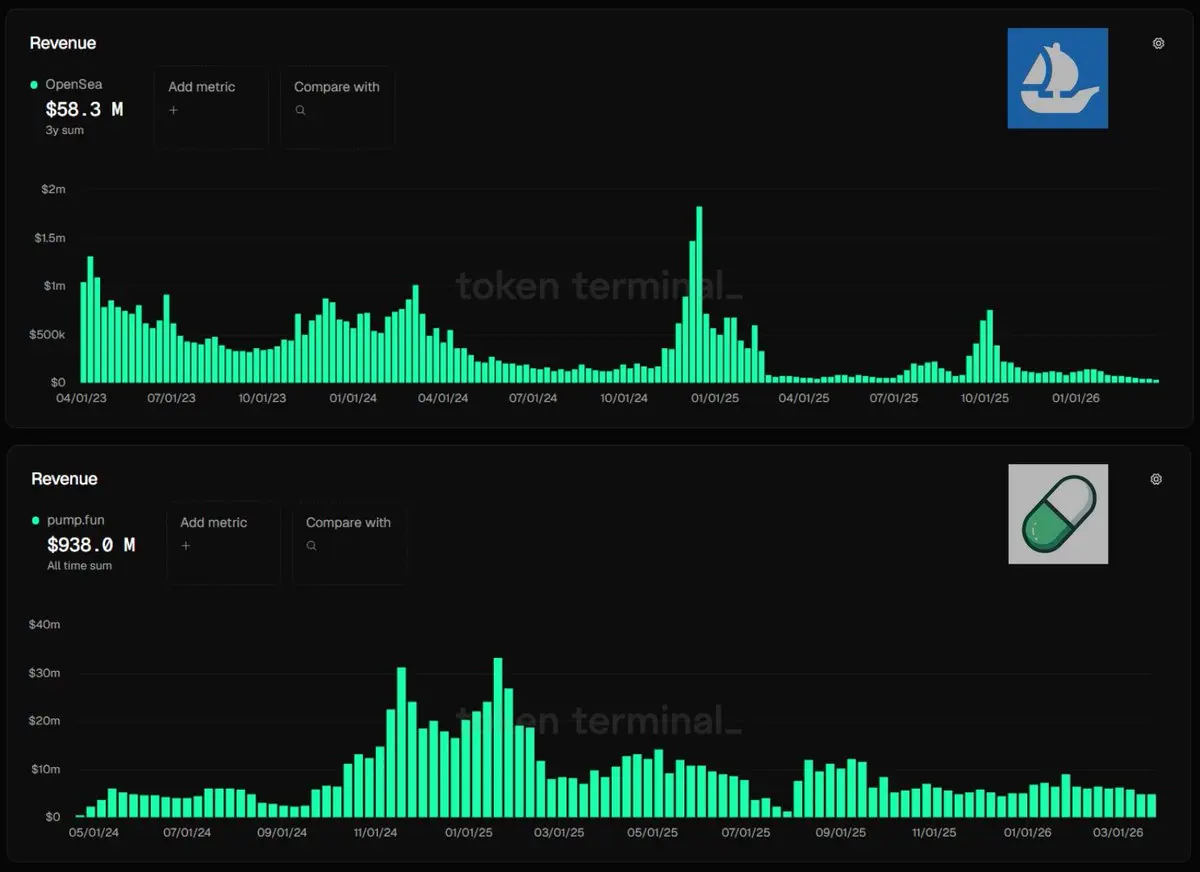The width and height of the screenshot is (1200, 872).
Task: Click 01/01/25 date on OpenSea axis
Action: [x=714, y=398]
